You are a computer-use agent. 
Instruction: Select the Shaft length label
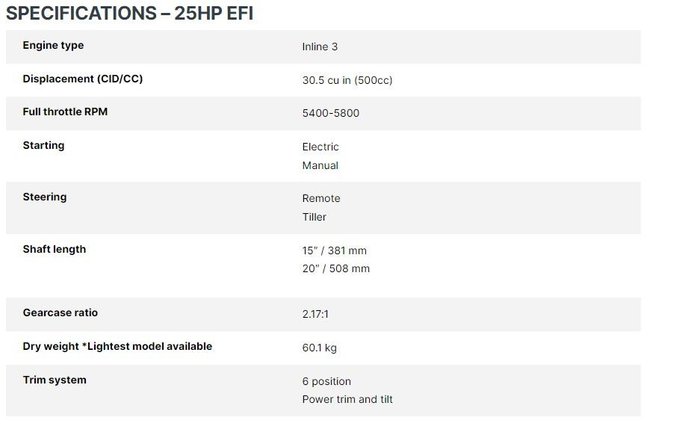54,249
